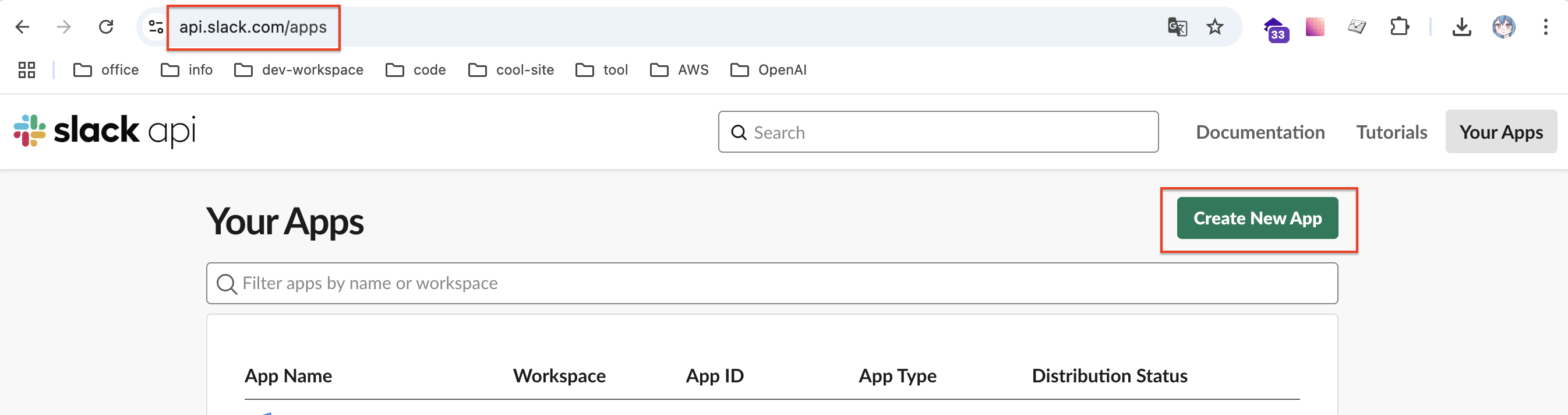Open the browser downloads icon

pyautogui.click(x=1461, y=27)
